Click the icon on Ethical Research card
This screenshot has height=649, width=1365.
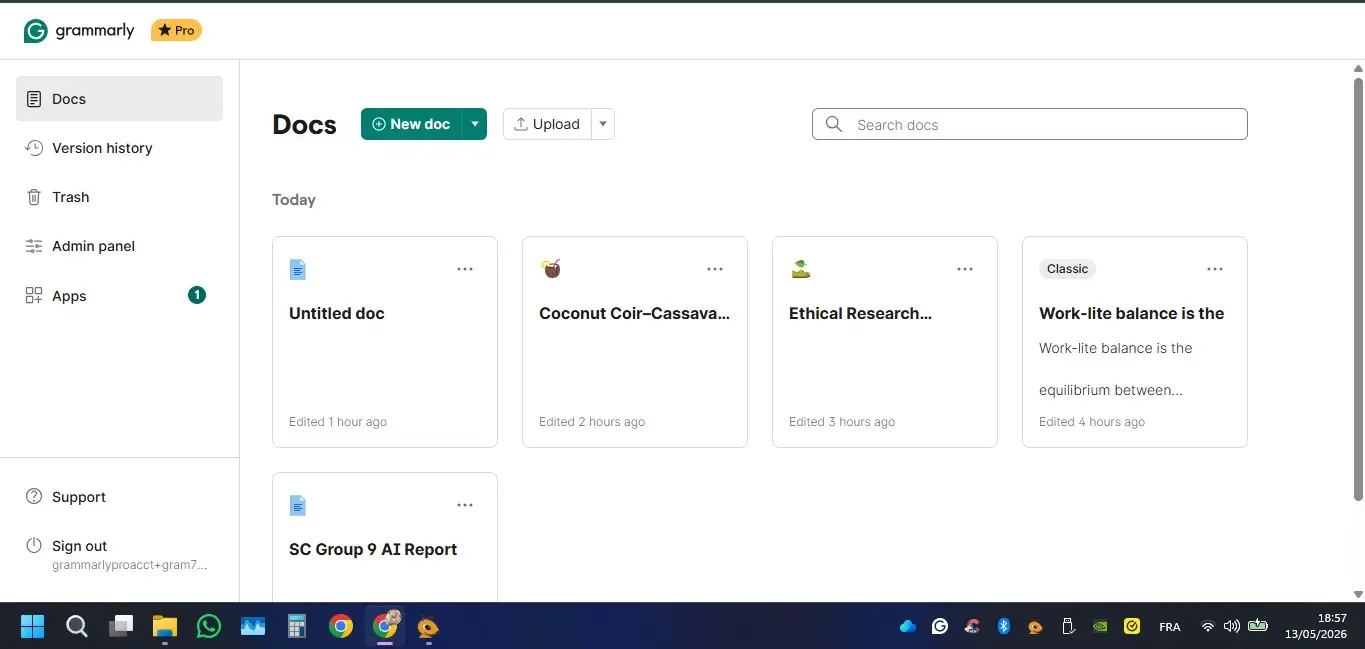[800, 268]
